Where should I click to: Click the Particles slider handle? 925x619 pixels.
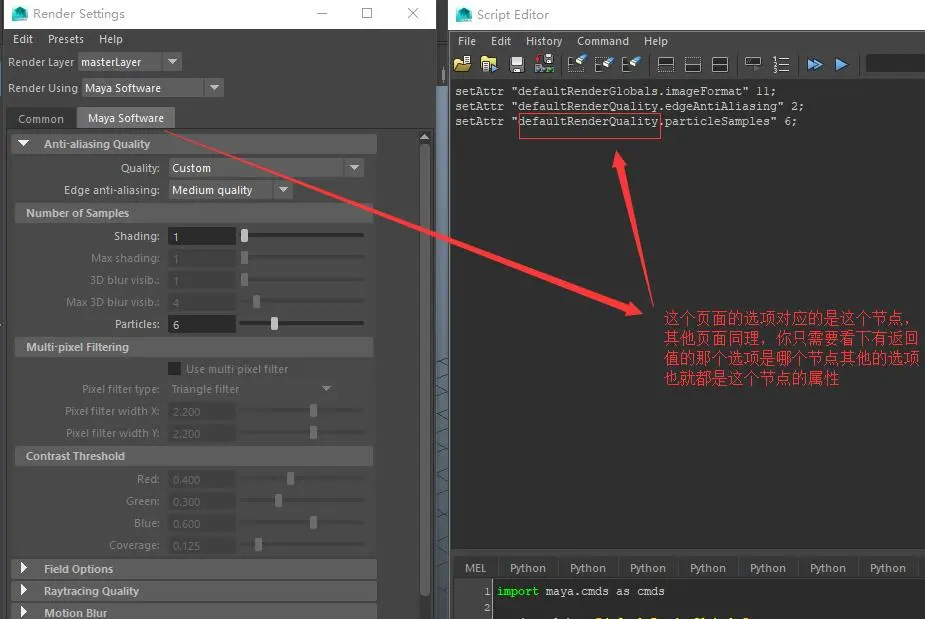pyautogui.click(x=274, y=323)
